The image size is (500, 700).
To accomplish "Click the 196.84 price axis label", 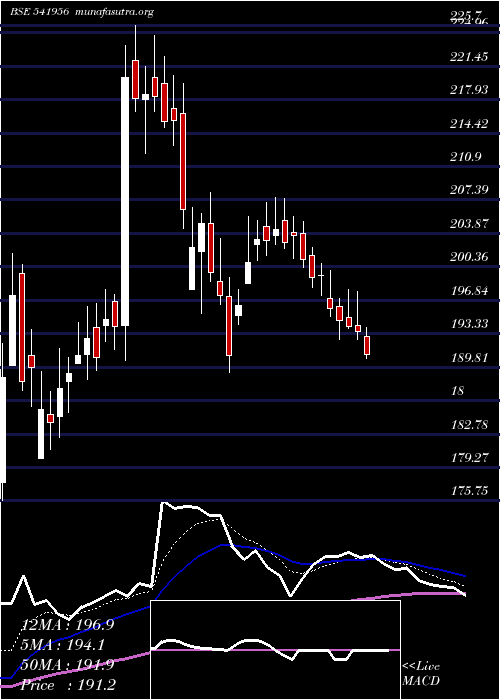I will [x=469, y=291].
